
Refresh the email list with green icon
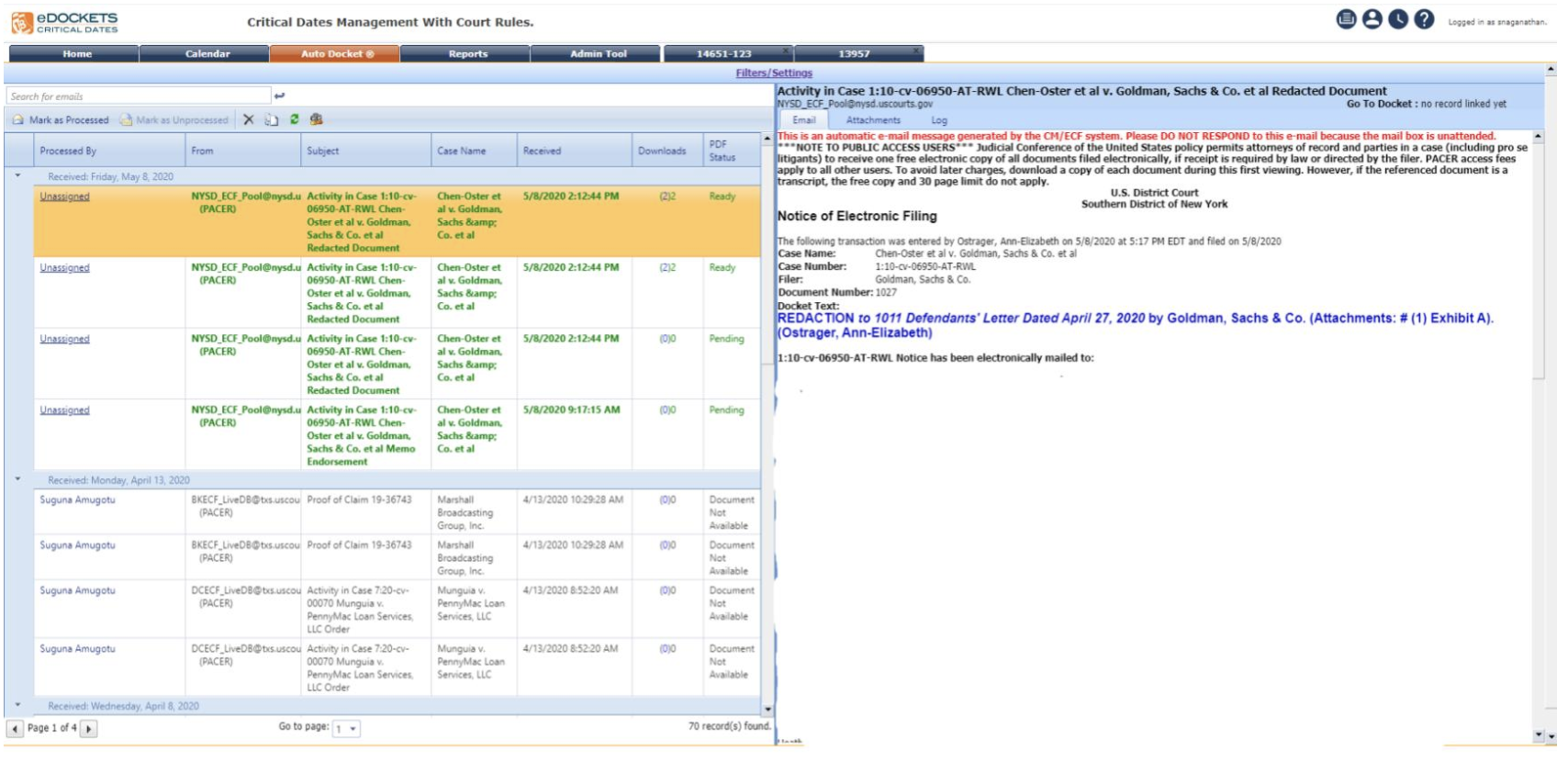click(x=295, y=119)
